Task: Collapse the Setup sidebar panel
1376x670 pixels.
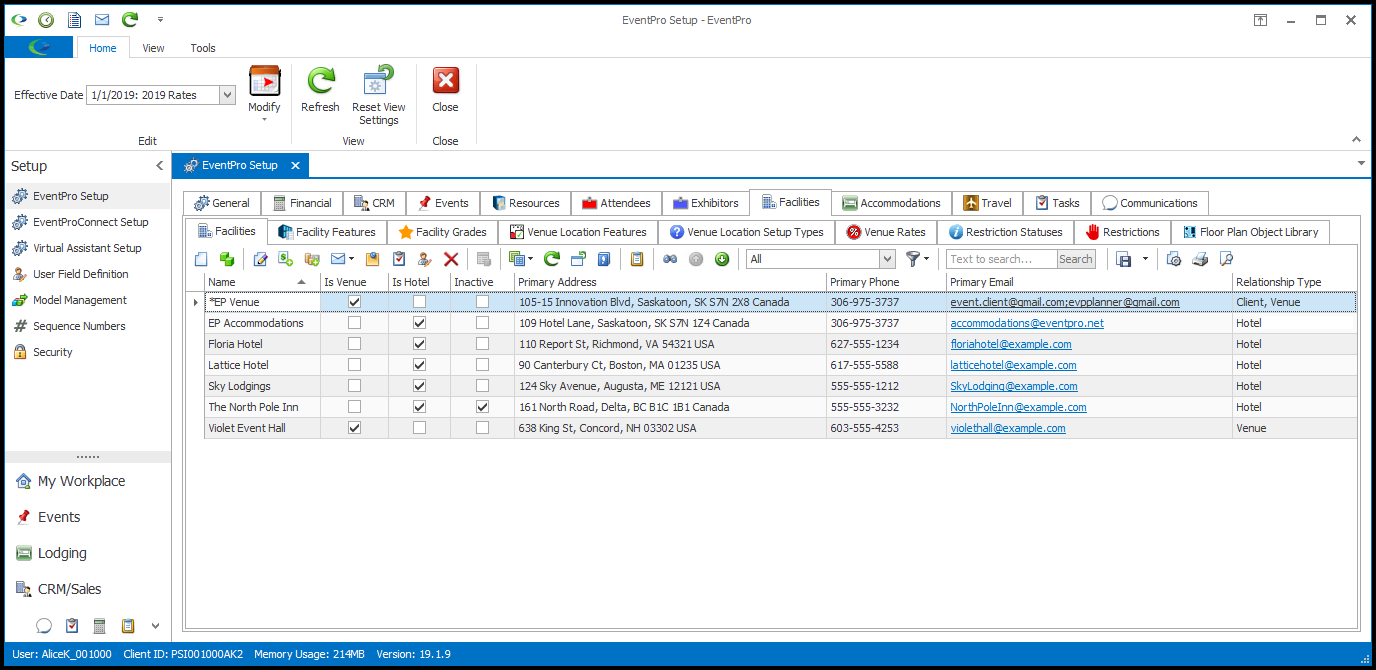Action: (159, 166)
